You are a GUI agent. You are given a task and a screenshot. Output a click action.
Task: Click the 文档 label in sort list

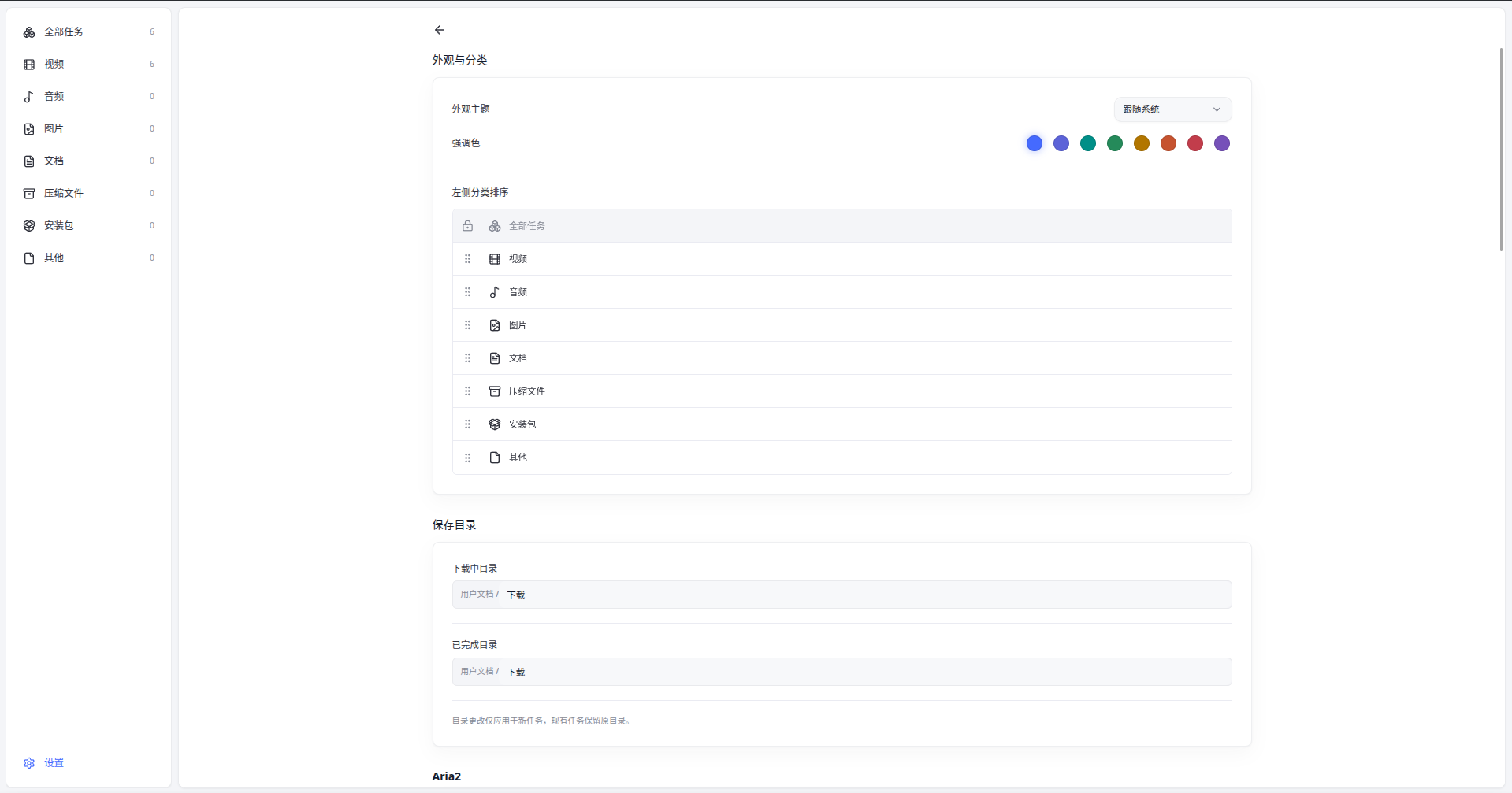tap(518, 358)
